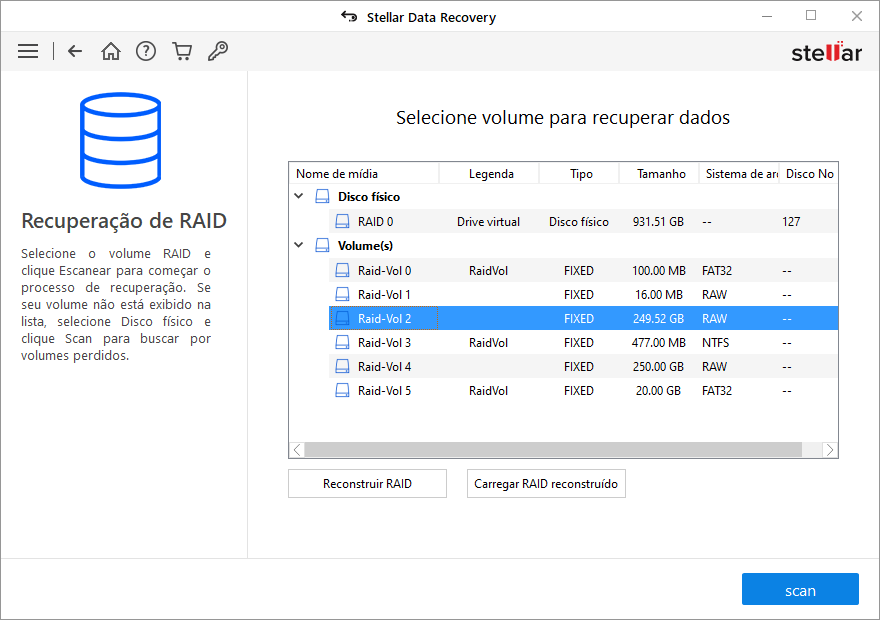The image size is (880, 620).
Task: Click the Raid-Vol 5 drive icon
Action: pyautogui.click(x=342, y=391)
